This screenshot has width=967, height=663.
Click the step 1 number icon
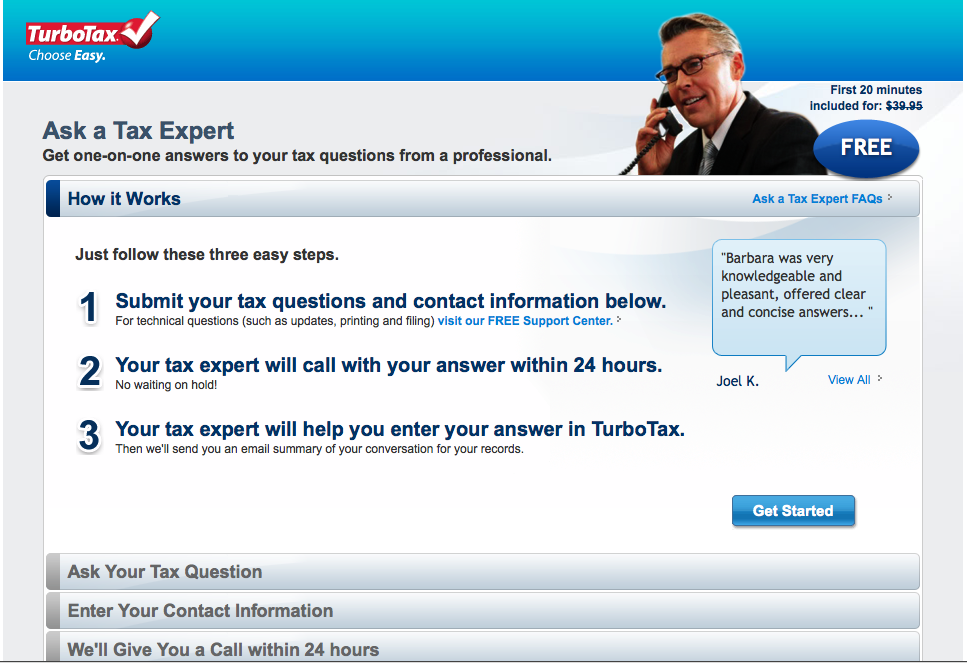point(89,308)
